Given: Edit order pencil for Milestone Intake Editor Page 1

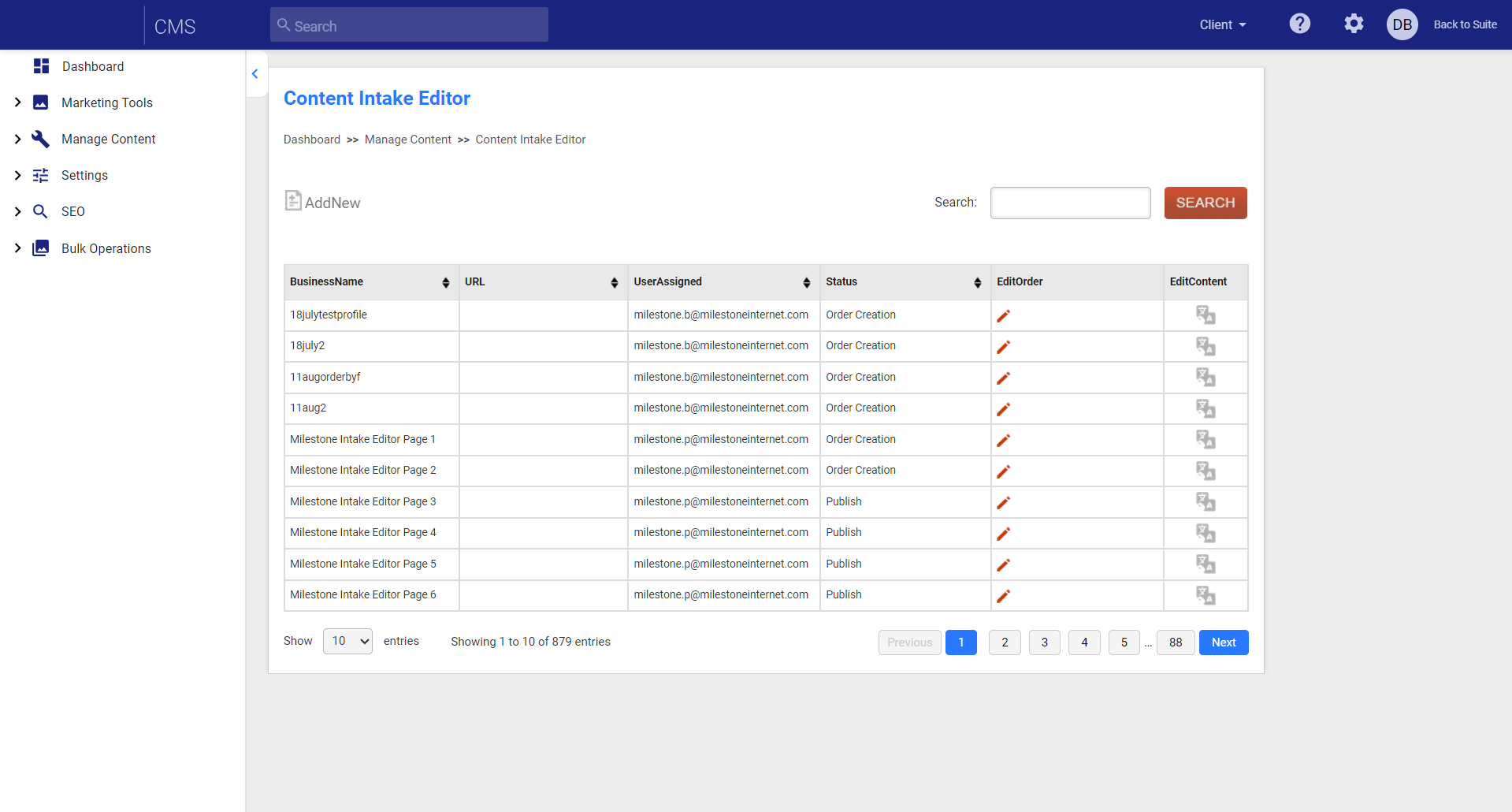Looking at the screenshot, I should click(x=1003, y=441).
